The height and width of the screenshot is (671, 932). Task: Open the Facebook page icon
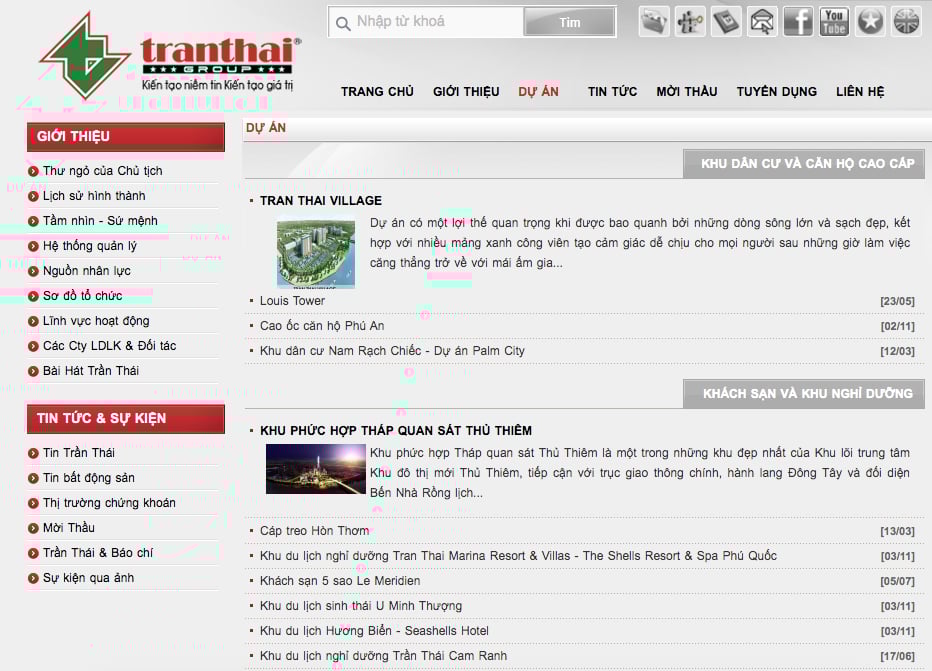[x=798, y=21]
